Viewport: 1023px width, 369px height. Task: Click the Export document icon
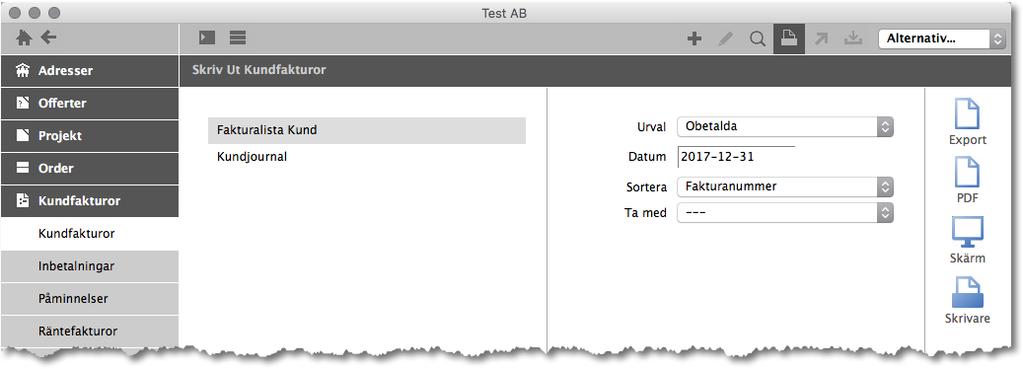(968, 122)
